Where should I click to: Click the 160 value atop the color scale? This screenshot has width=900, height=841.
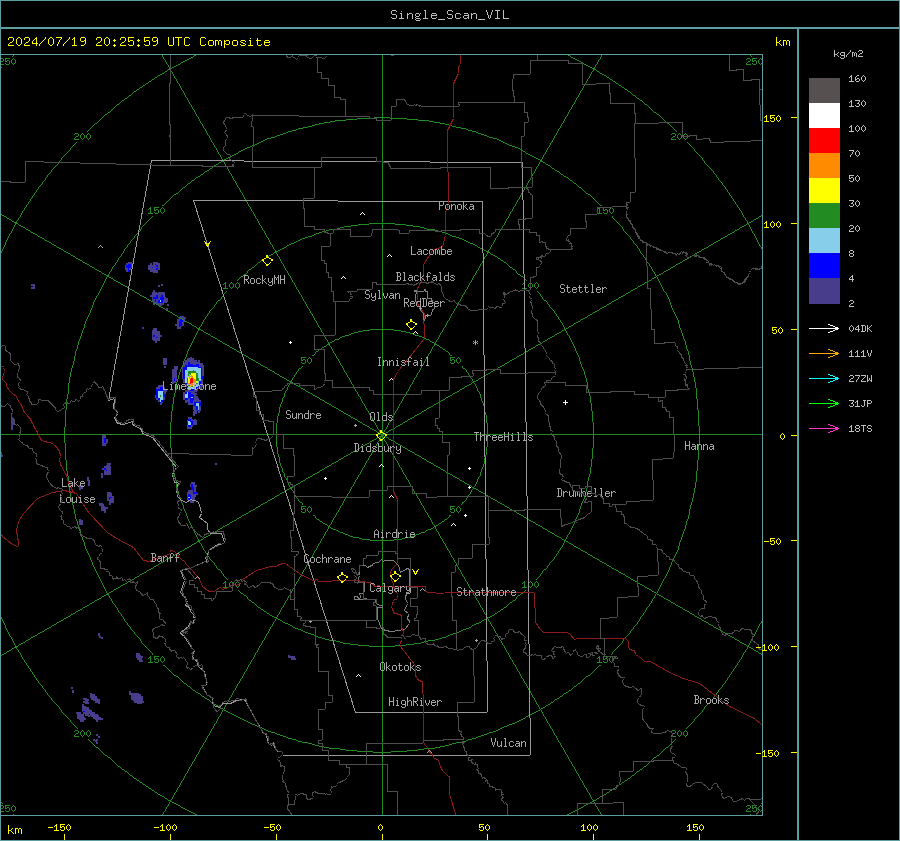pos(857,79)
